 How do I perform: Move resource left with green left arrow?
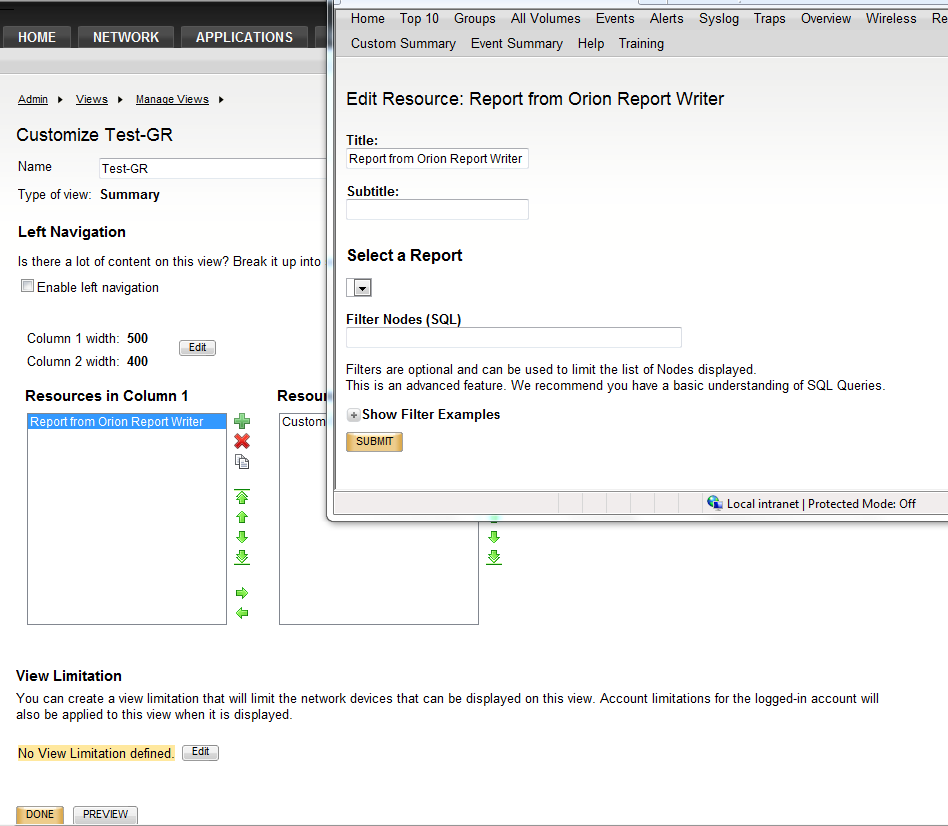pos(242,613)
